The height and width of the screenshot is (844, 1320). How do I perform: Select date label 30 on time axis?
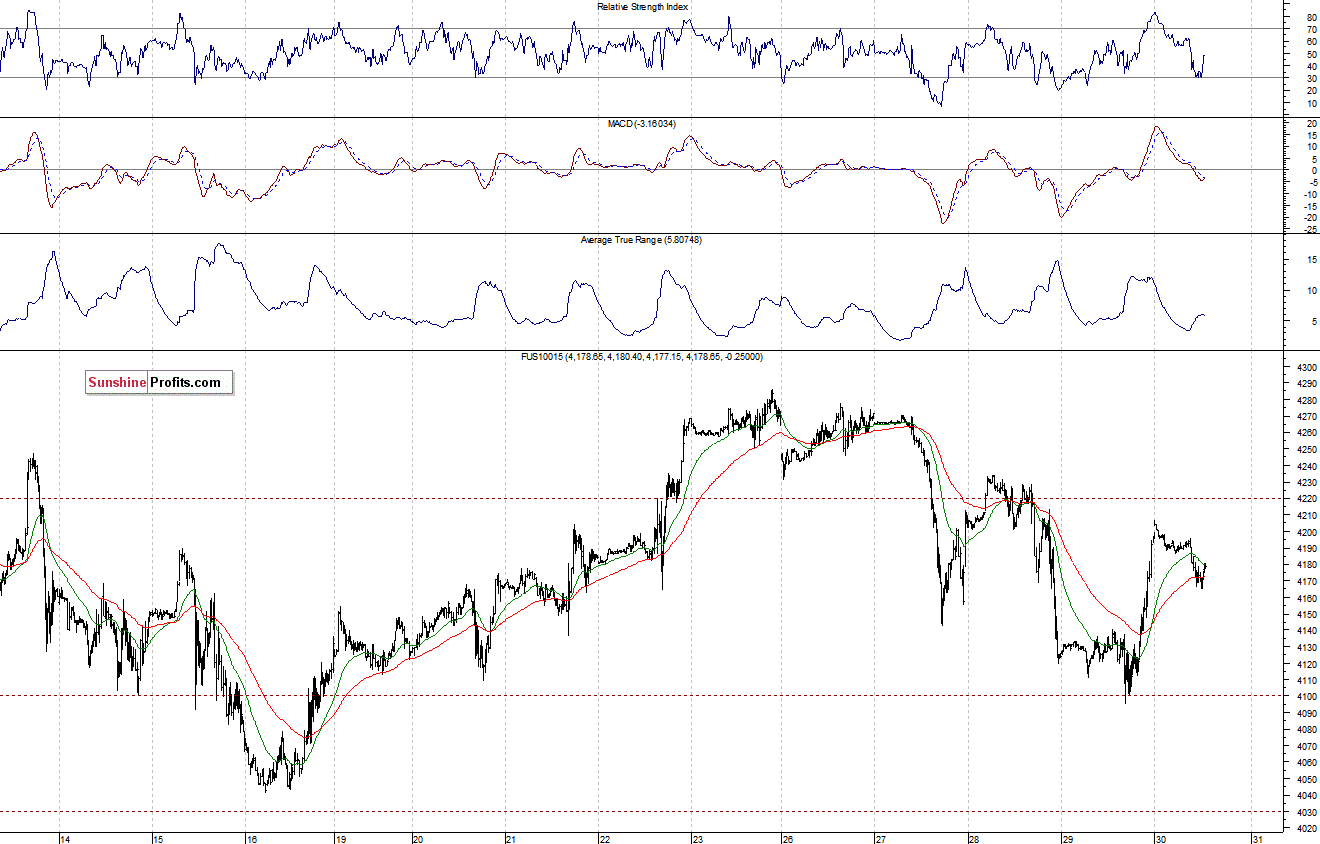[1160, 839]
